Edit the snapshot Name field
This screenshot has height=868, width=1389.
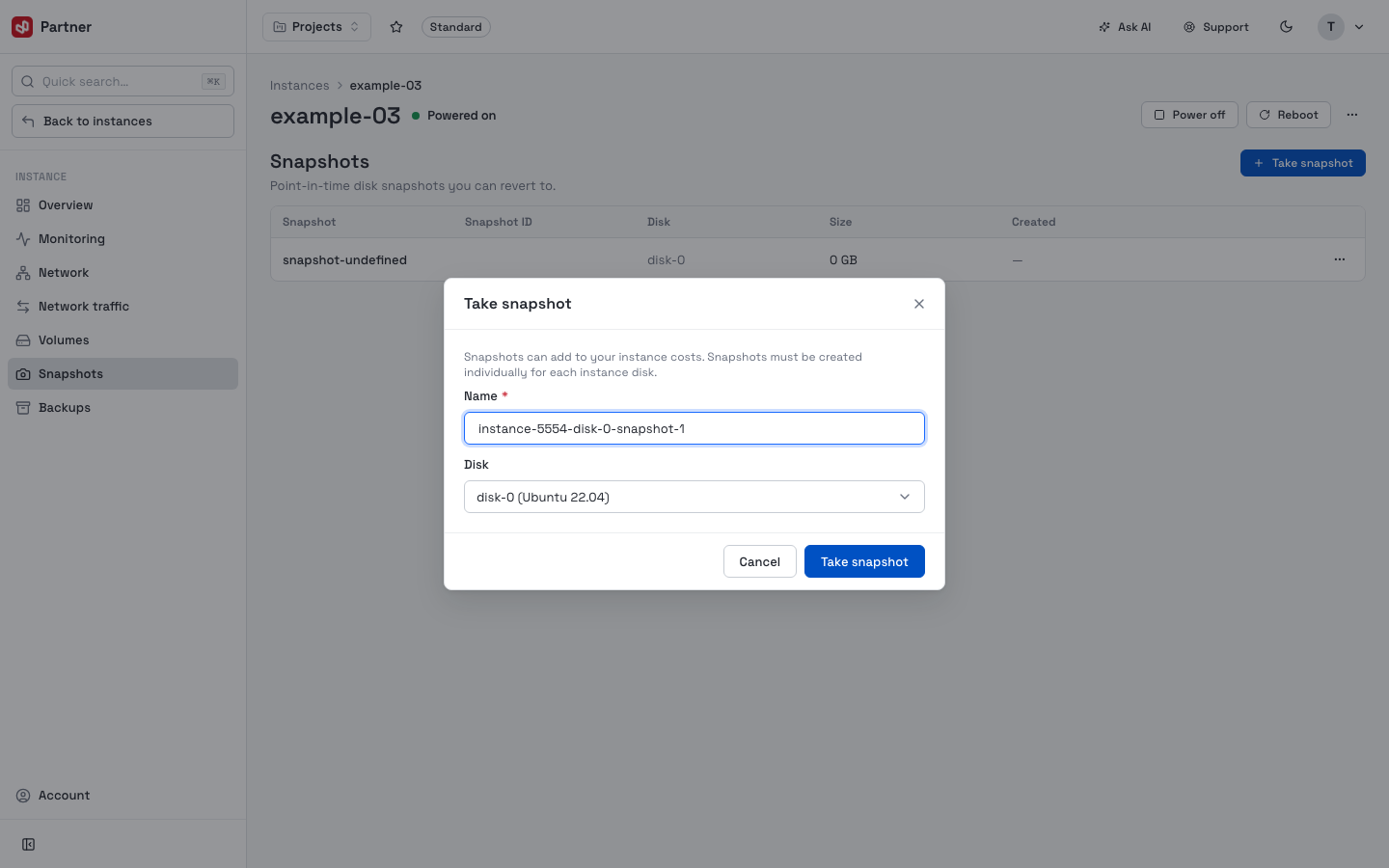(x=694, y=428)
